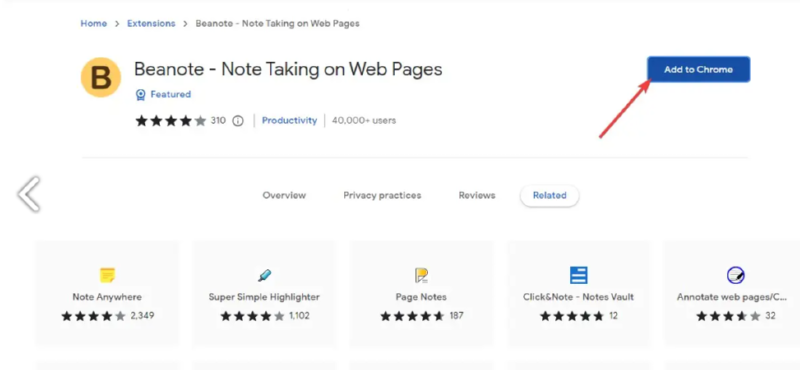Click the Annotate web pages pencil icon
The image size is (800, 370).
[735, 276]
